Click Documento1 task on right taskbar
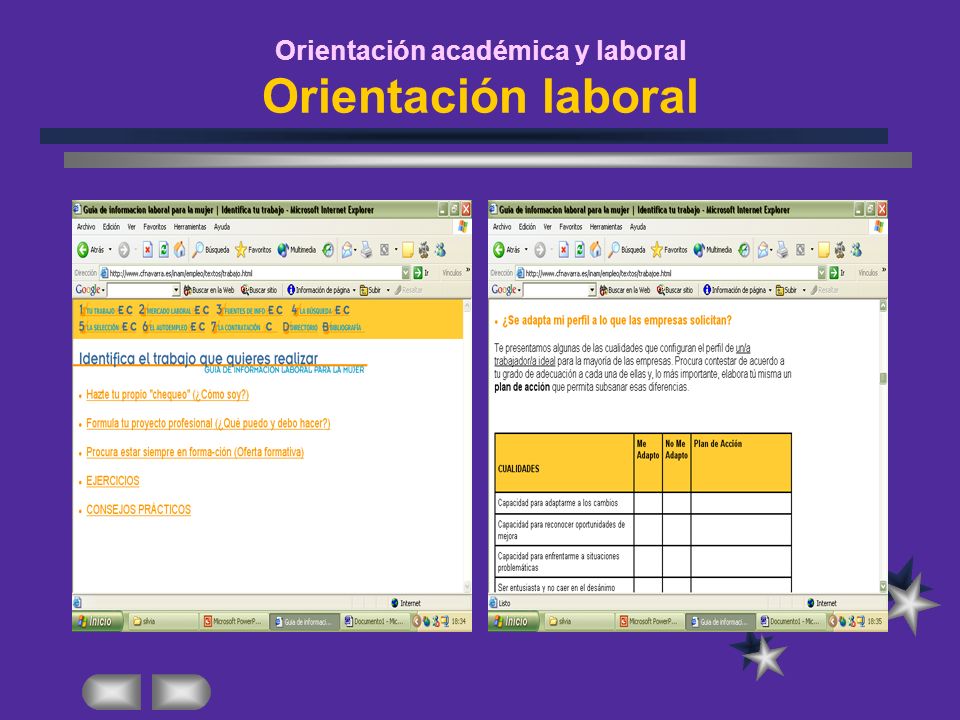This screenshot has width=960, height=720. click(790, 621)
